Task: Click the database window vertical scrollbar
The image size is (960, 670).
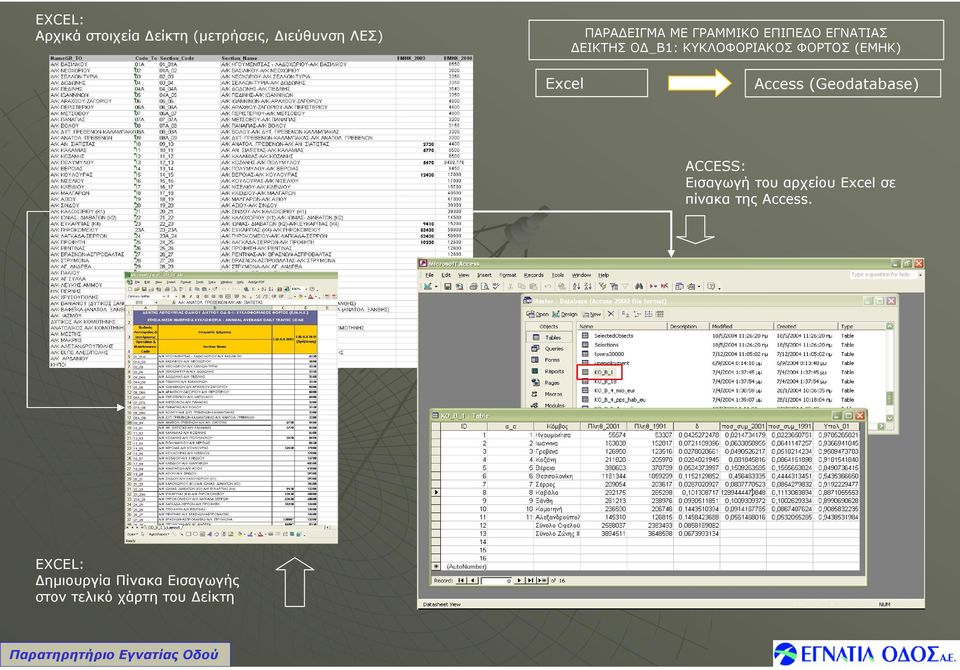Action: click(x=890, y=374)
